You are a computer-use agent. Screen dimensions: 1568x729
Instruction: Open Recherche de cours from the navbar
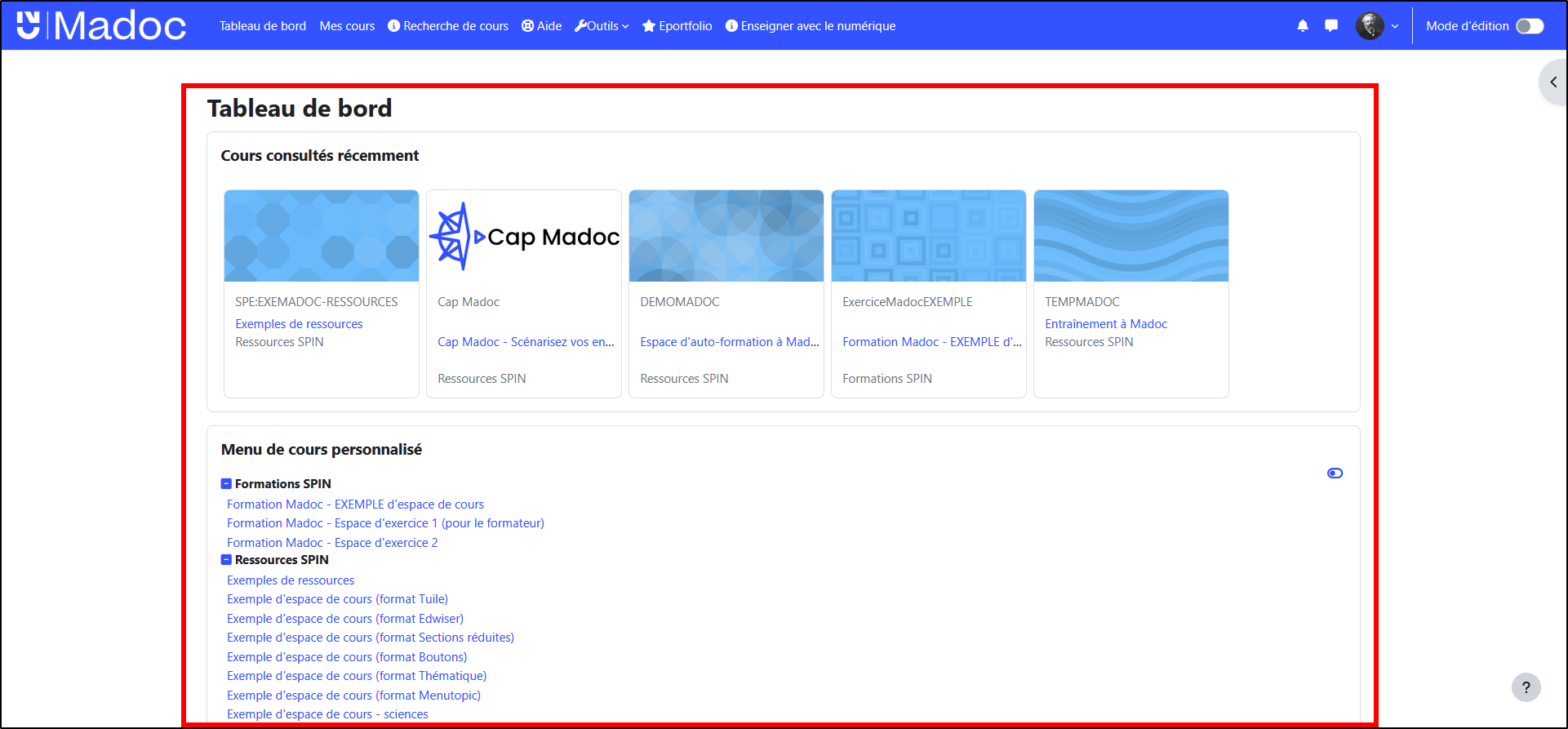coord(448,26)
